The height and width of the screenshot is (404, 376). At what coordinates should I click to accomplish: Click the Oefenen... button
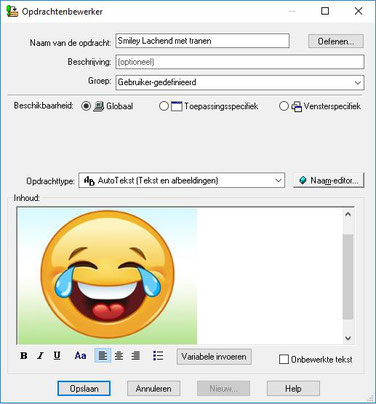point(336,41)
